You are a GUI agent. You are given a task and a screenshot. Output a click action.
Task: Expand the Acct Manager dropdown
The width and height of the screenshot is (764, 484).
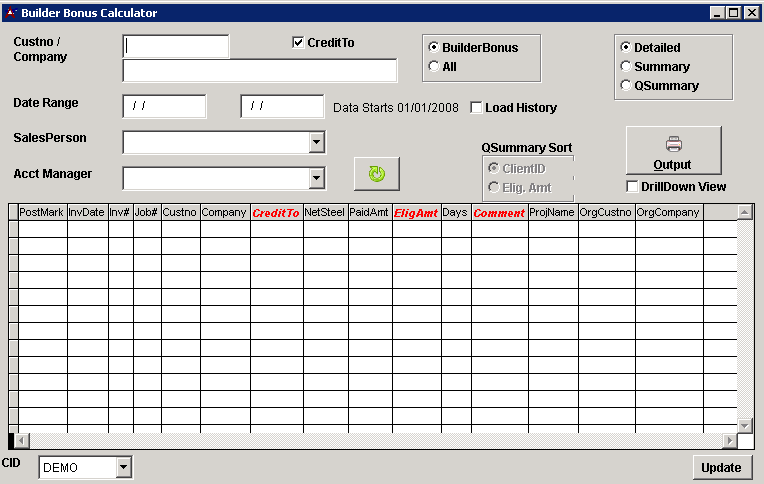316,179
